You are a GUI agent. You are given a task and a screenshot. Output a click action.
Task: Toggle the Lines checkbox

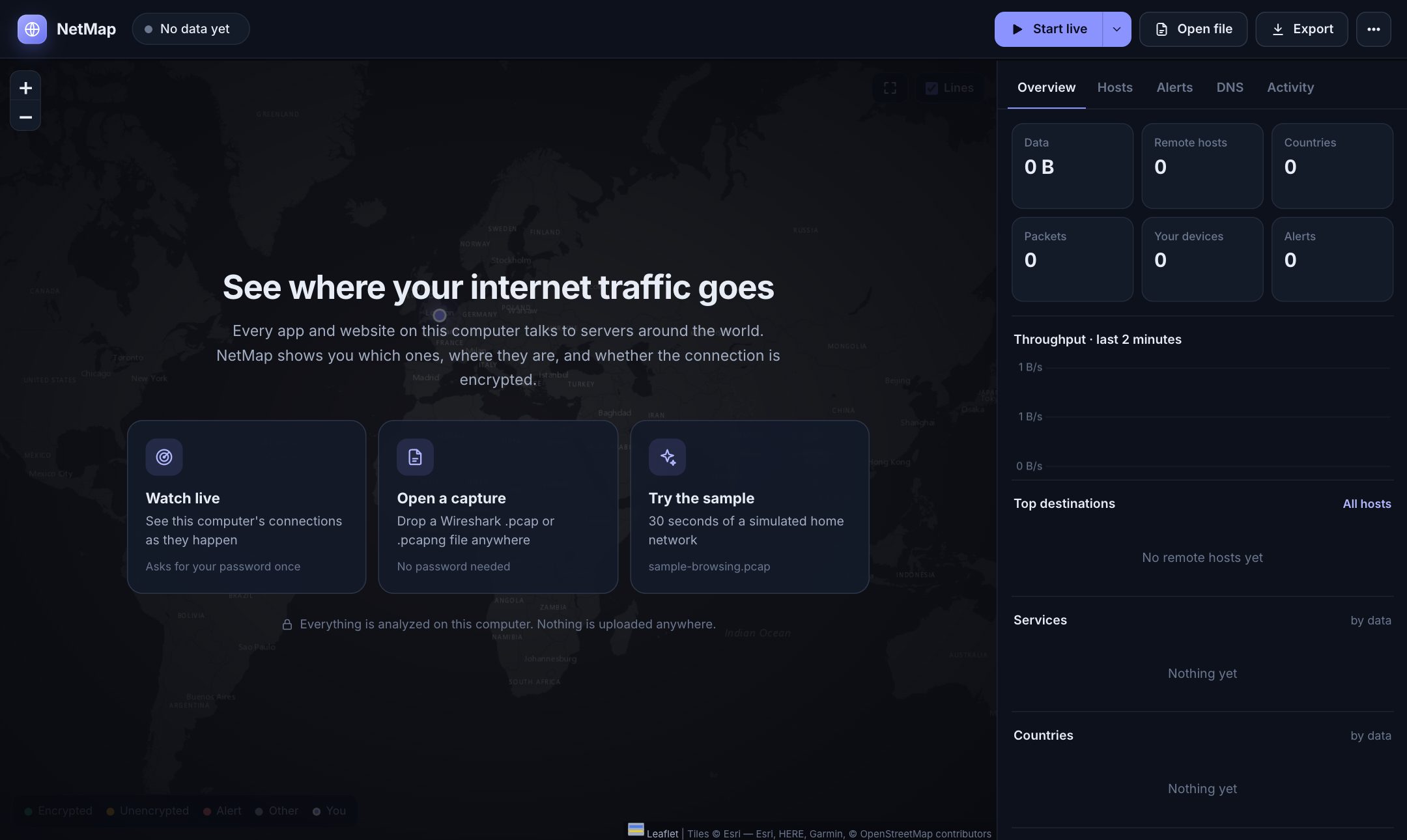coord(931,88)
